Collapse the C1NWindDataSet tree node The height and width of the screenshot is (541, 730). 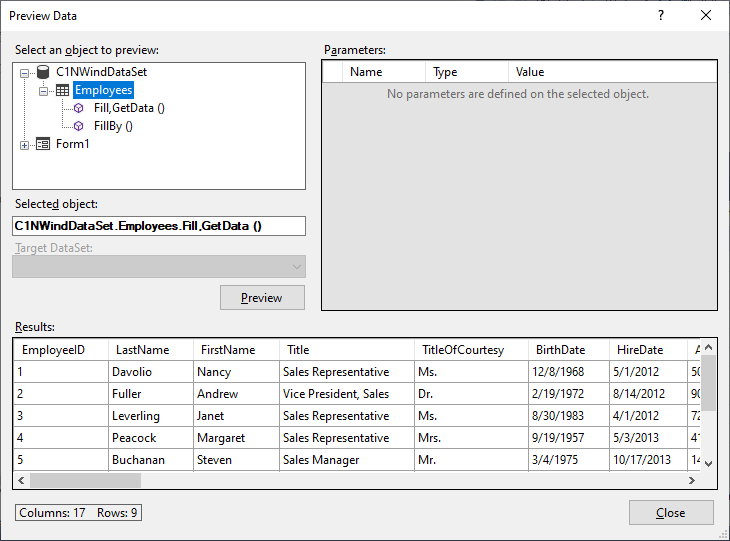(x=25, y=73)
